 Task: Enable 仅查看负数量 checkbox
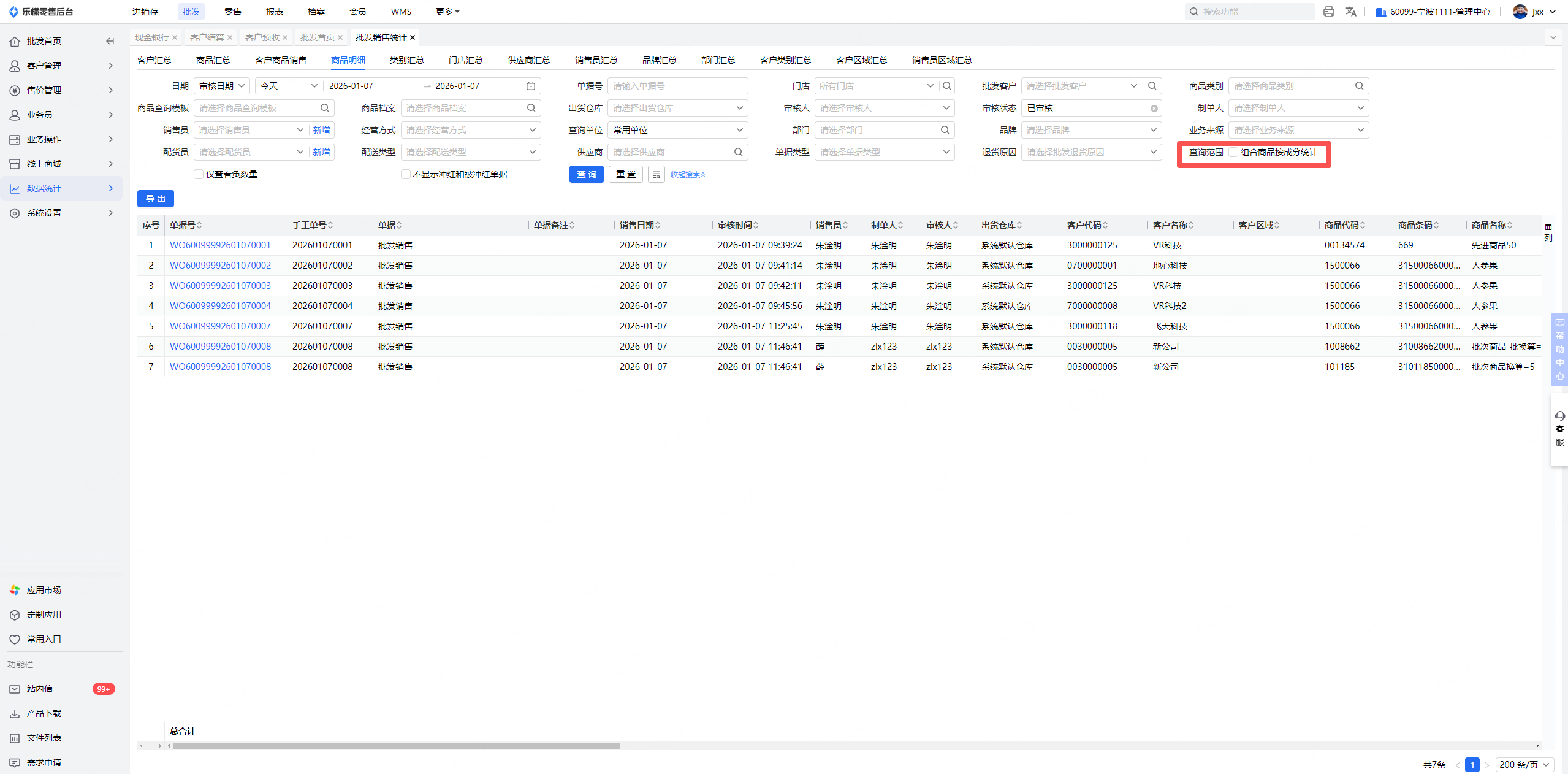[199, 174]
